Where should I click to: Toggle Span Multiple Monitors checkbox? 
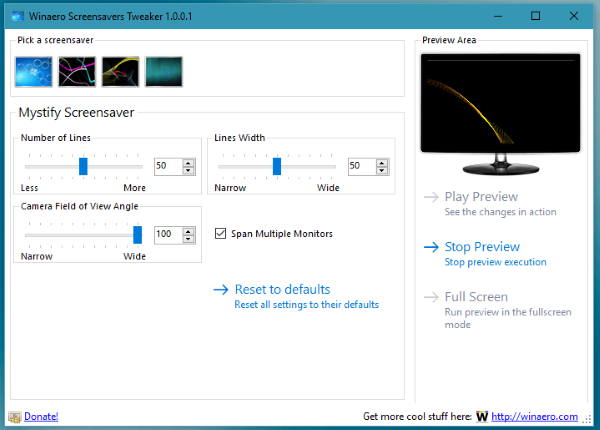[x=220, y=233]
